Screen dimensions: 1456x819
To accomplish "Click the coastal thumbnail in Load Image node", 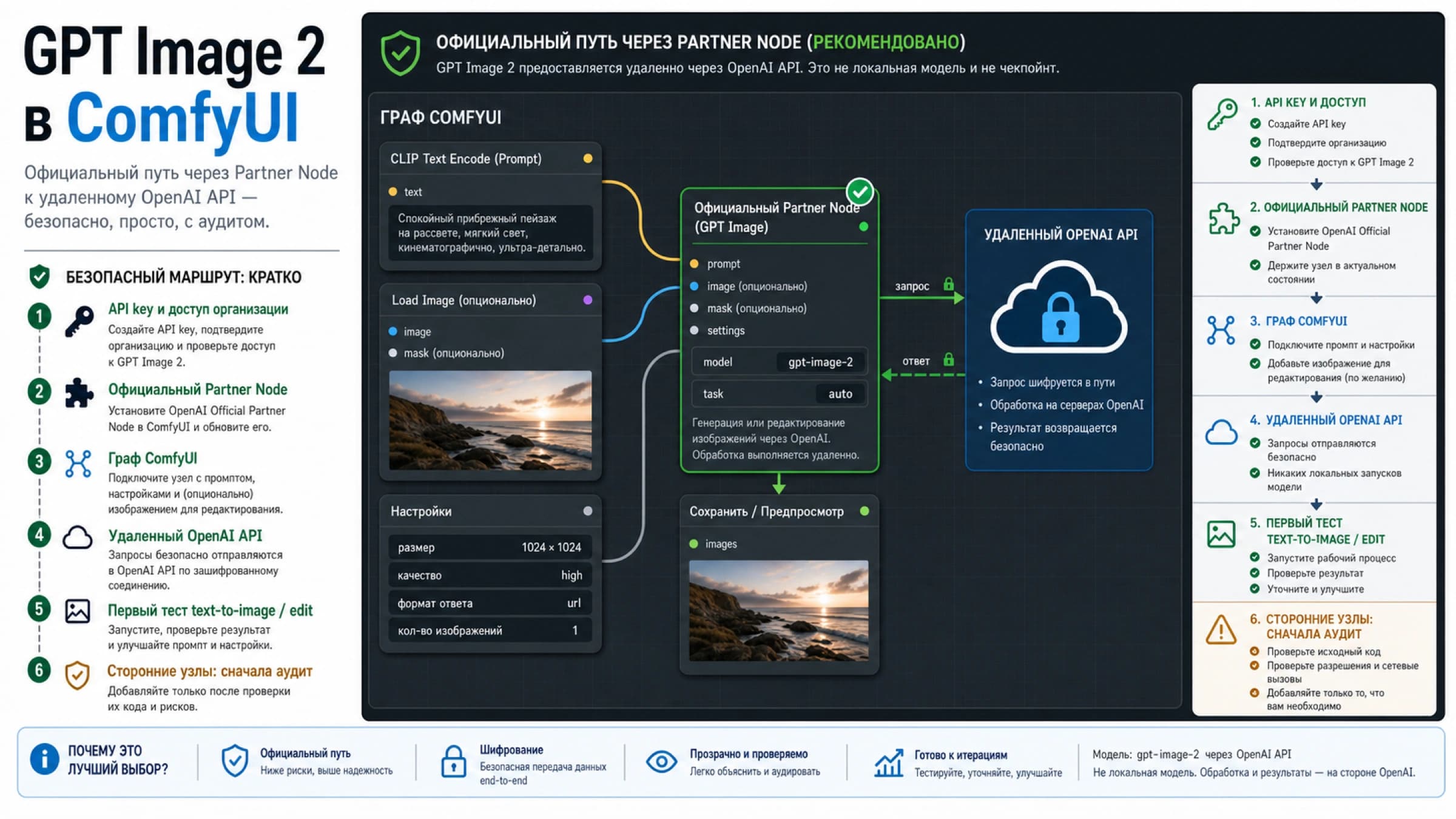I will point(490,420).
